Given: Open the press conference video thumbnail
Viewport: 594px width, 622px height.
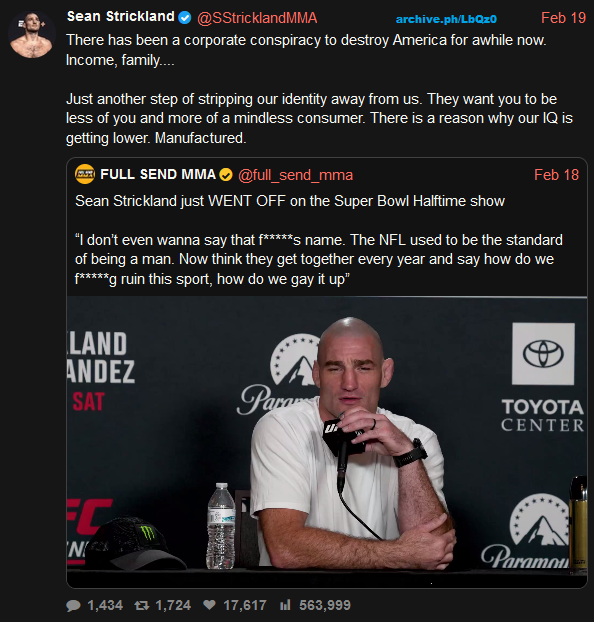Looking at the screenshot, I should [x=327, y=442].
